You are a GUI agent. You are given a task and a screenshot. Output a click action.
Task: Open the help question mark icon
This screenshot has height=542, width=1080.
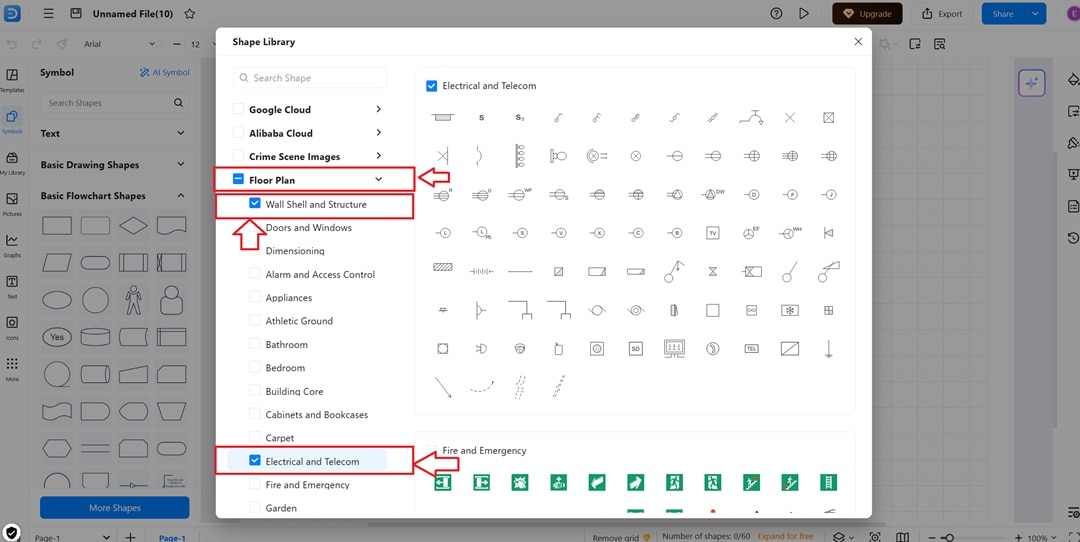coord(776,14)
